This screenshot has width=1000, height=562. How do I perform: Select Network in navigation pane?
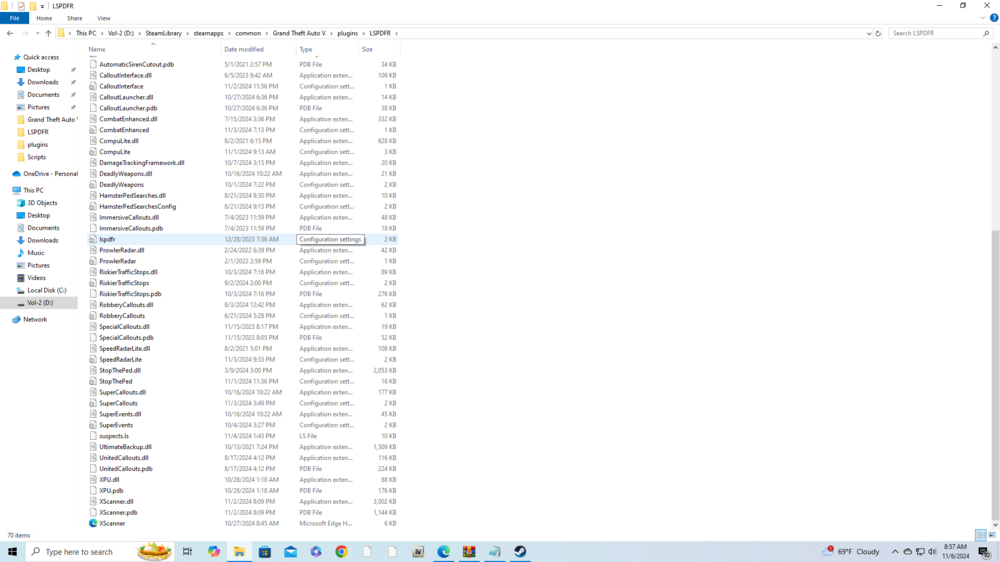click(x=34, y=320)
